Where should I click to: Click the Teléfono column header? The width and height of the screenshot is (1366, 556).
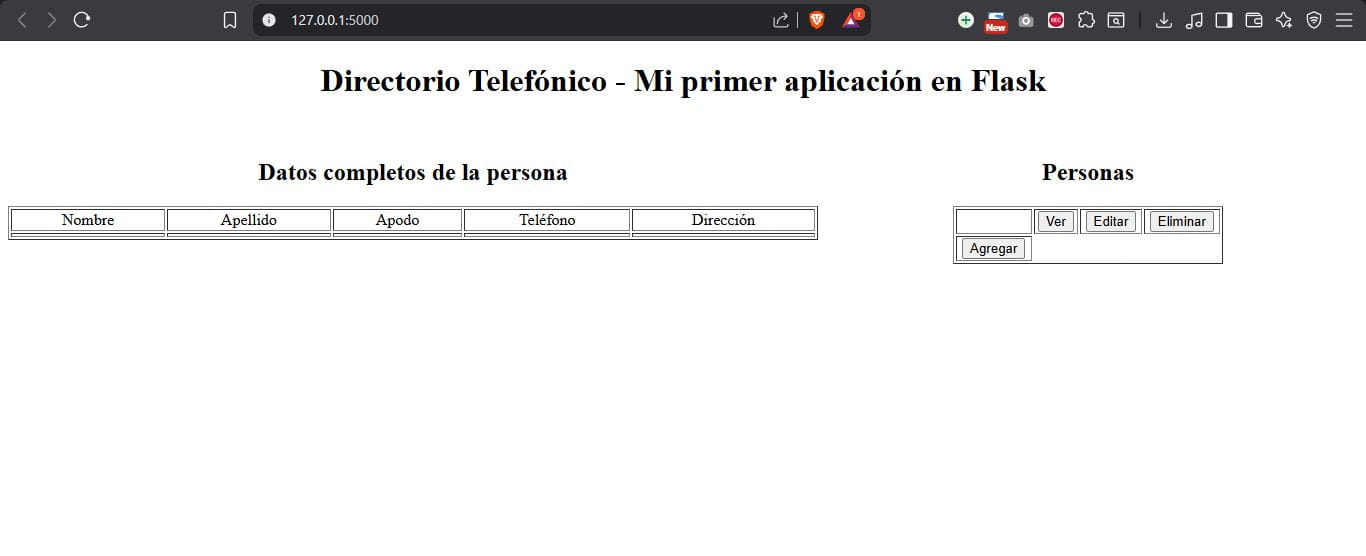coord(547,220)
